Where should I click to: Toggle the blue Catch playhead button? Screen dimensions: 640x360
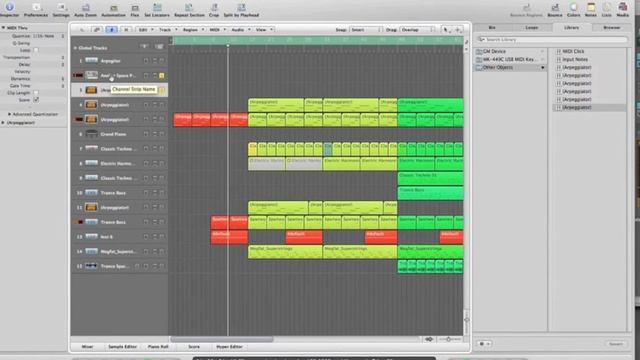[111, 30]
